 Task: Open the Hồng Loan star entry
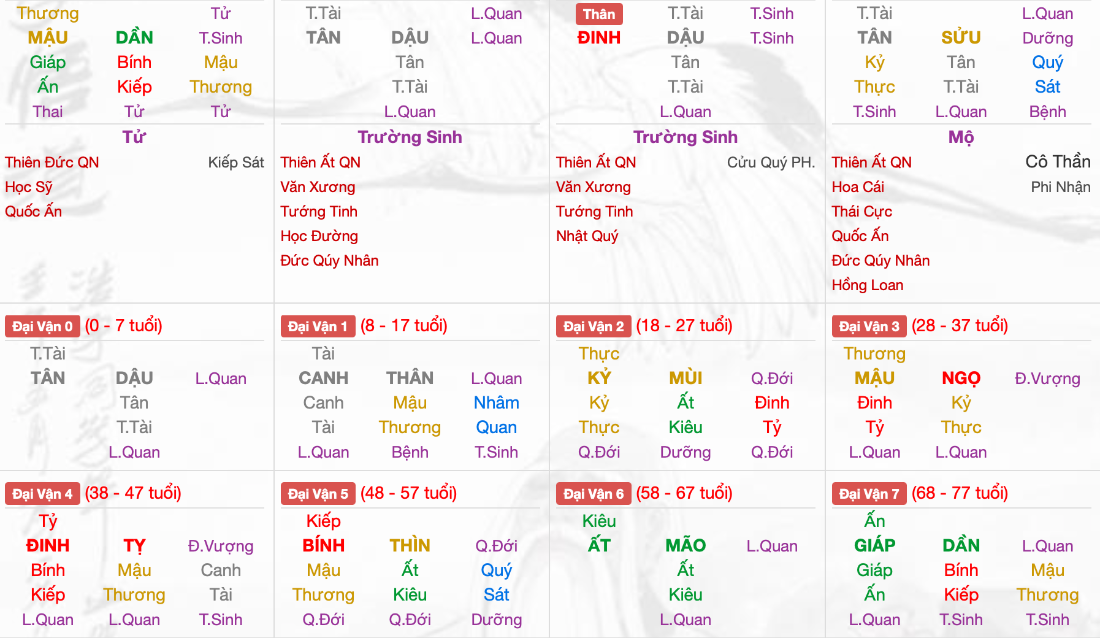tap(868, 285)
